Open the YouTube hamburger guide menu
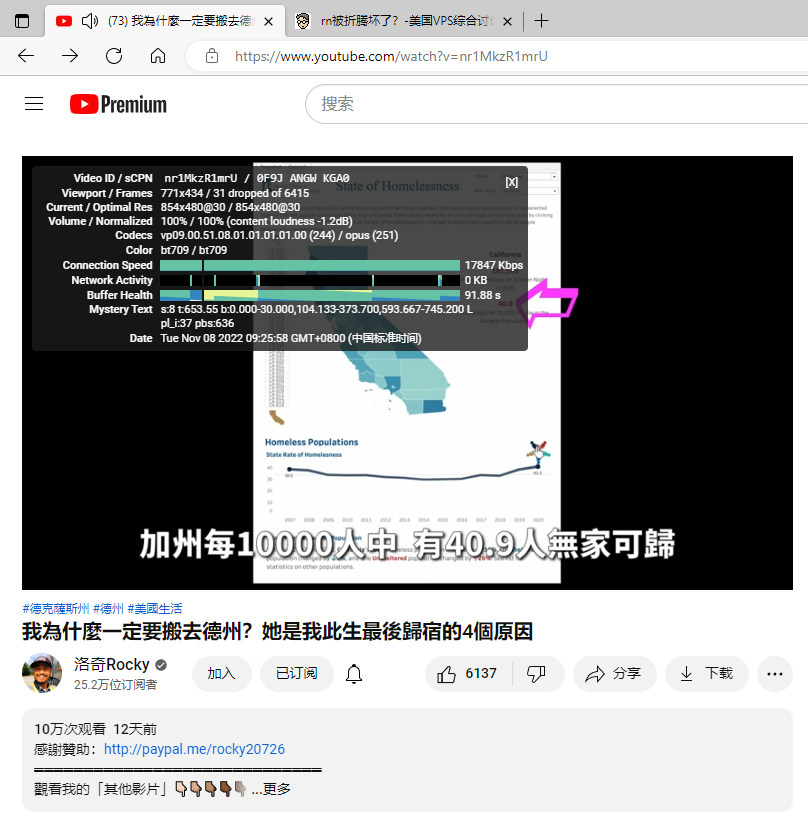The height and width of the screenshot is (823, 808). point(34,104)
